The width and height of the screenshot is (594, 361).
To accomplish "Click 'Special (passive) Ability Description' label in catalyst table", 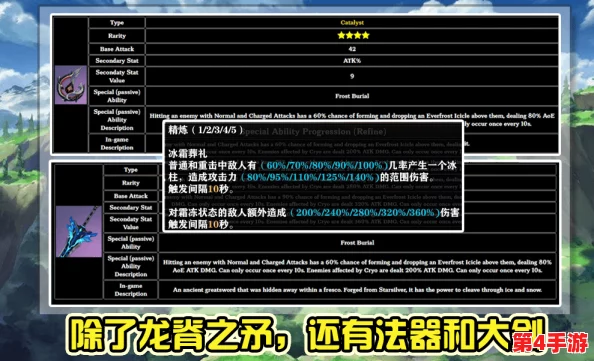I will pos(117,120).
